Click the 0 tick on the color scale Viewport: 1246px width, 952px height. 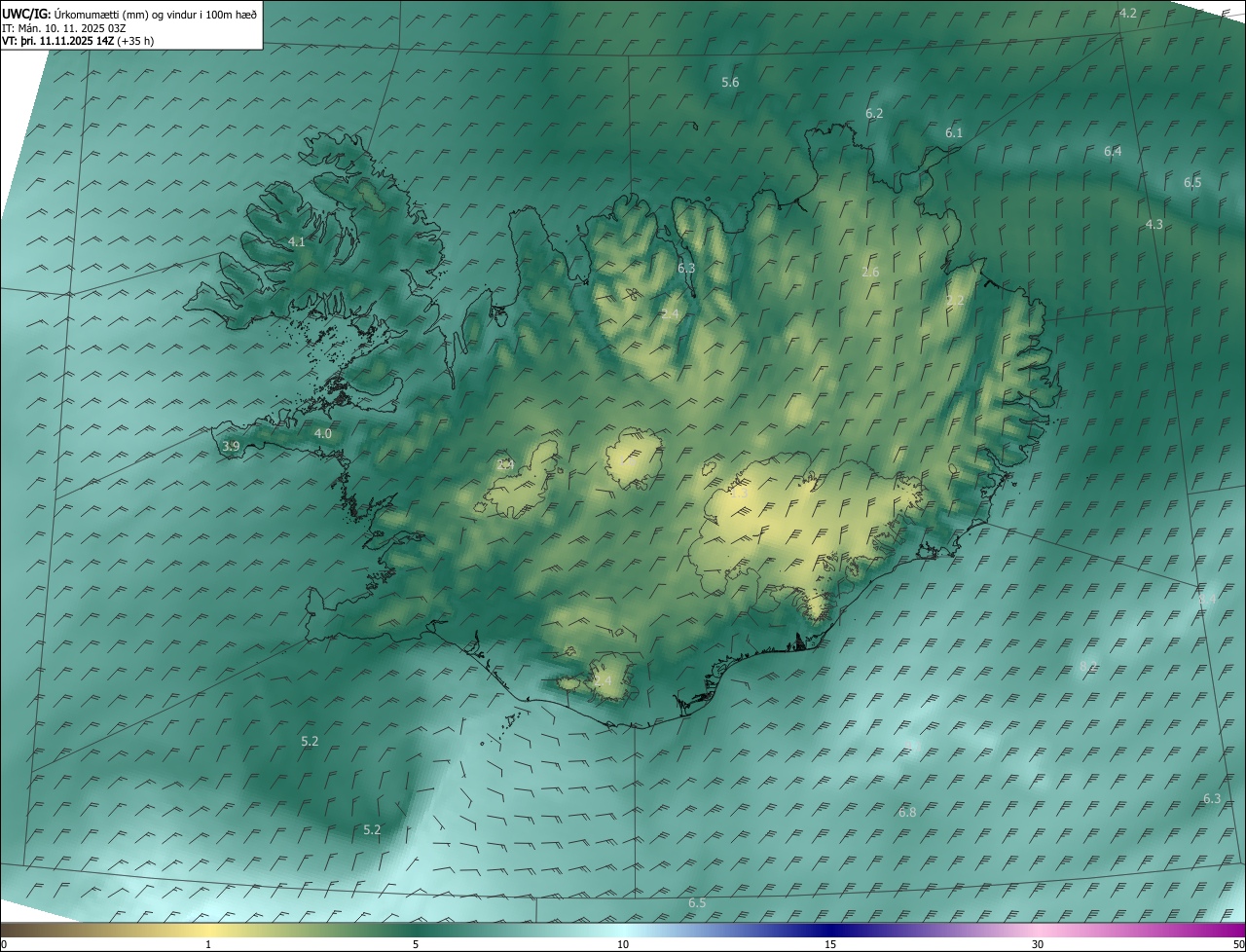click(x=3, y=945)
